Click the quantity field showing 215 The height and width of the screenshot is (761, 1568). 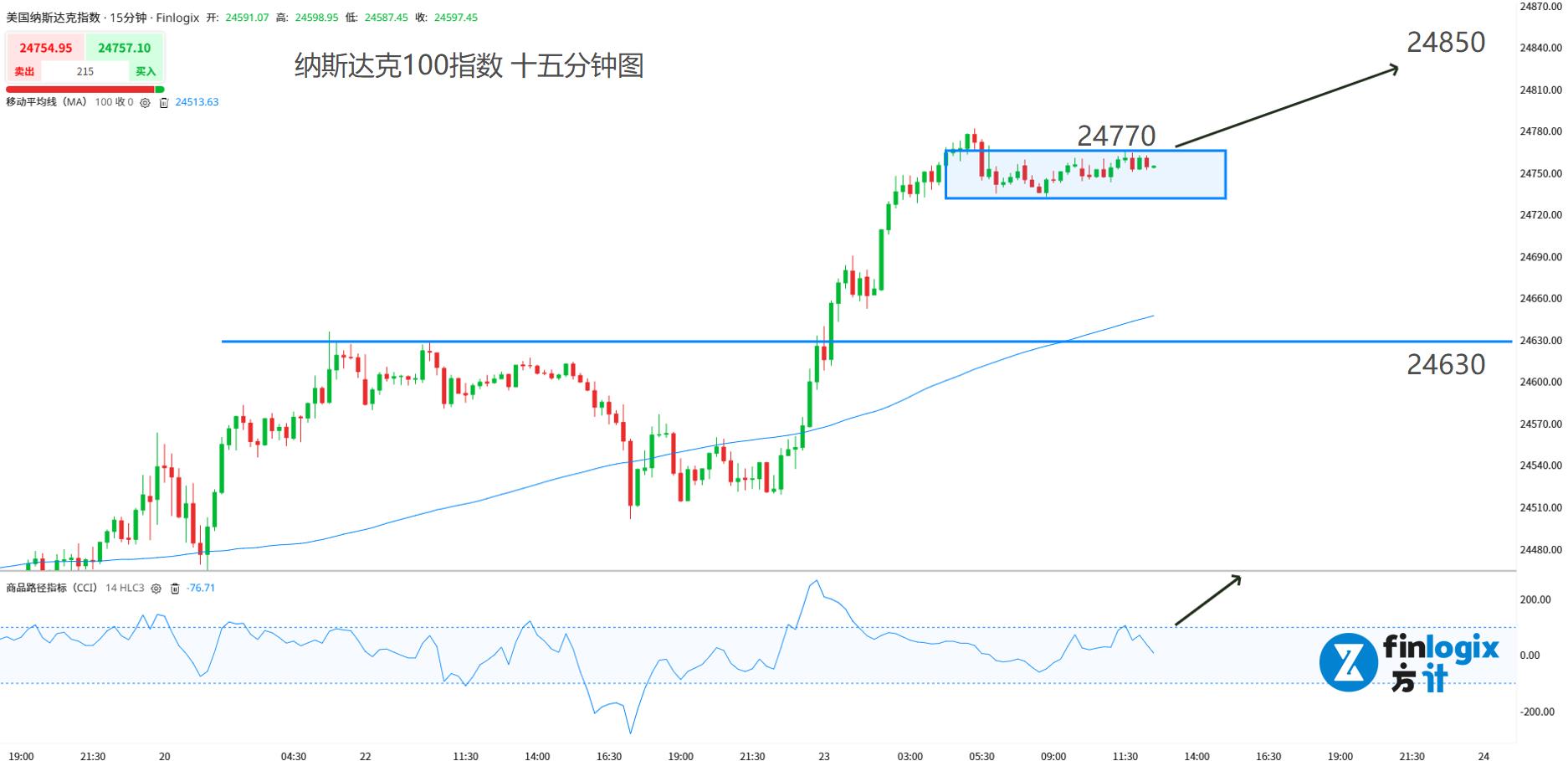click(85, 72)
